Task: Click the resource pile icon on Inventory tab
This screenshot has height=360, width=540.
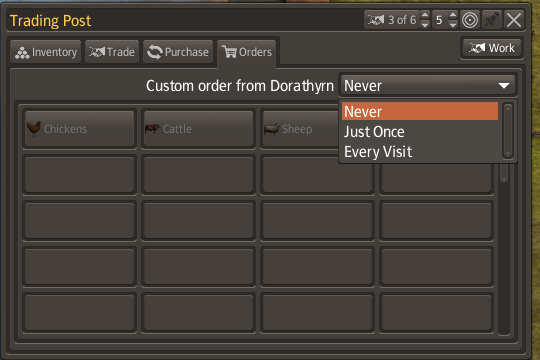Action: point(22,53)
